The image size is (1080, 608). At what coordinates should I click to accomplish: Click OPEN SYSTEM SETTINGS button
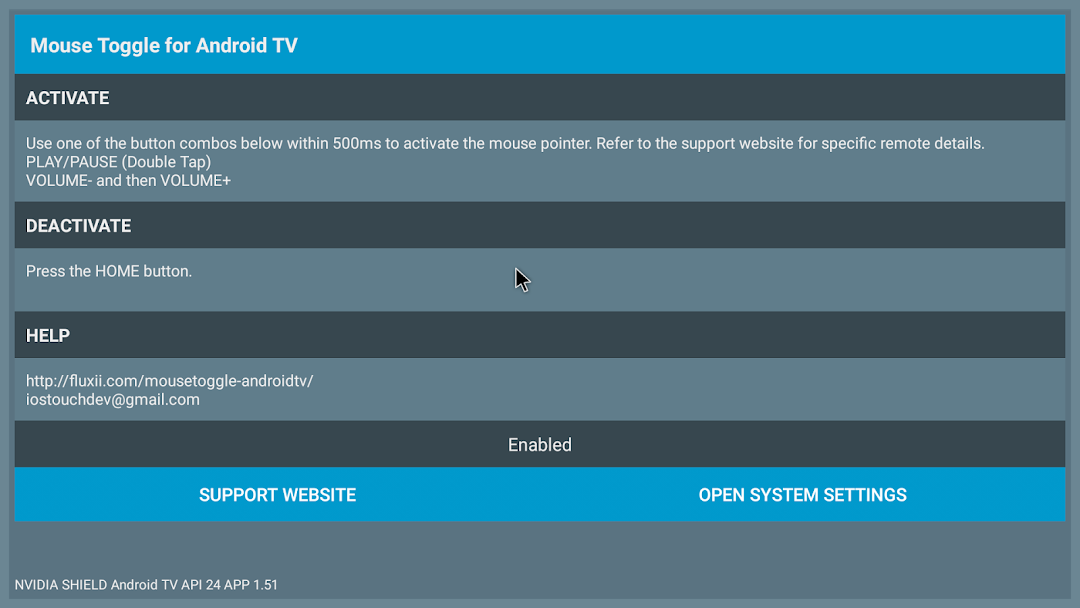pos(802,494)
